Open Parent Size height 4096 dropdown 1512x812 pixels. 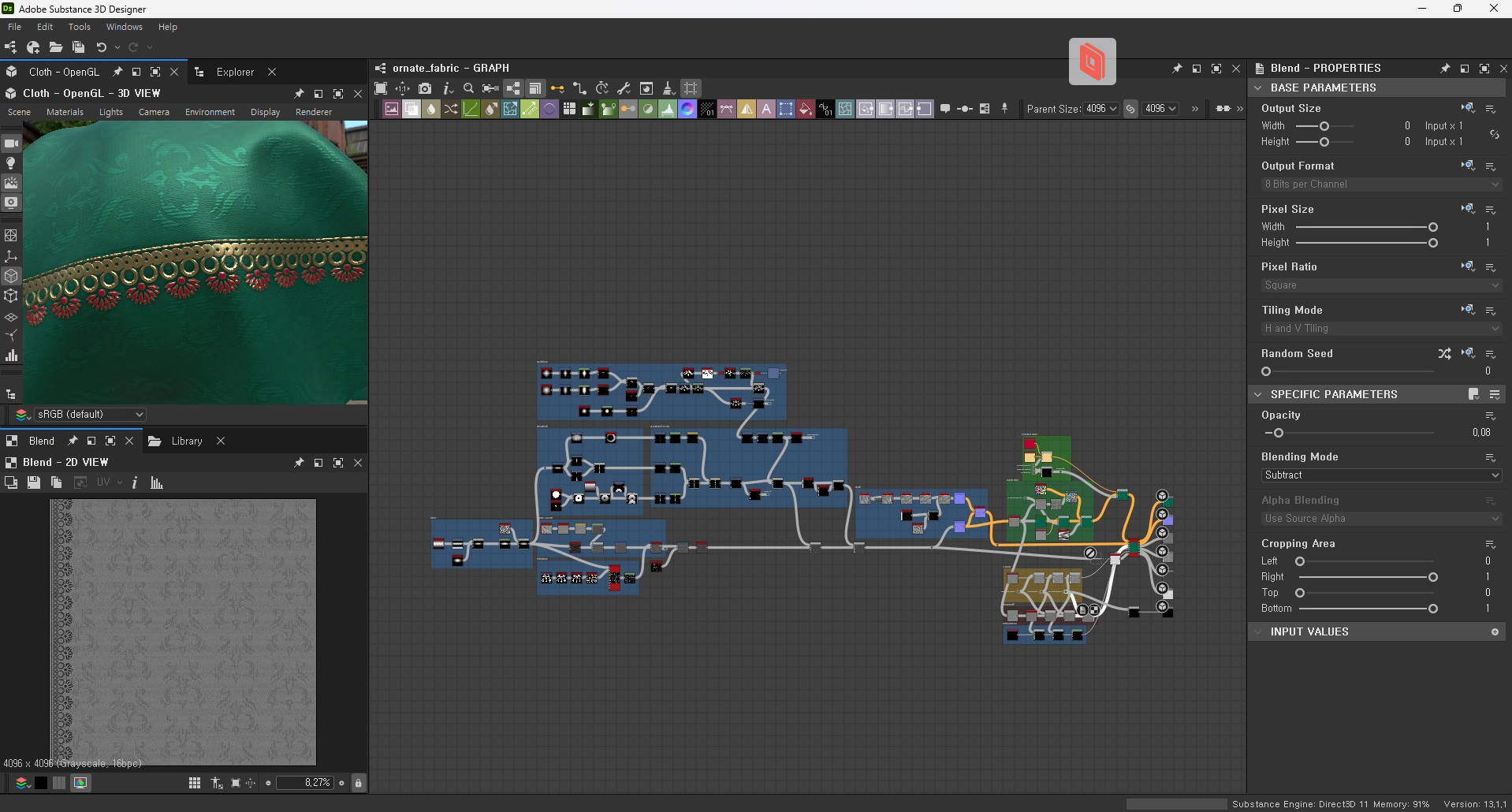(x=1160, y=109)
